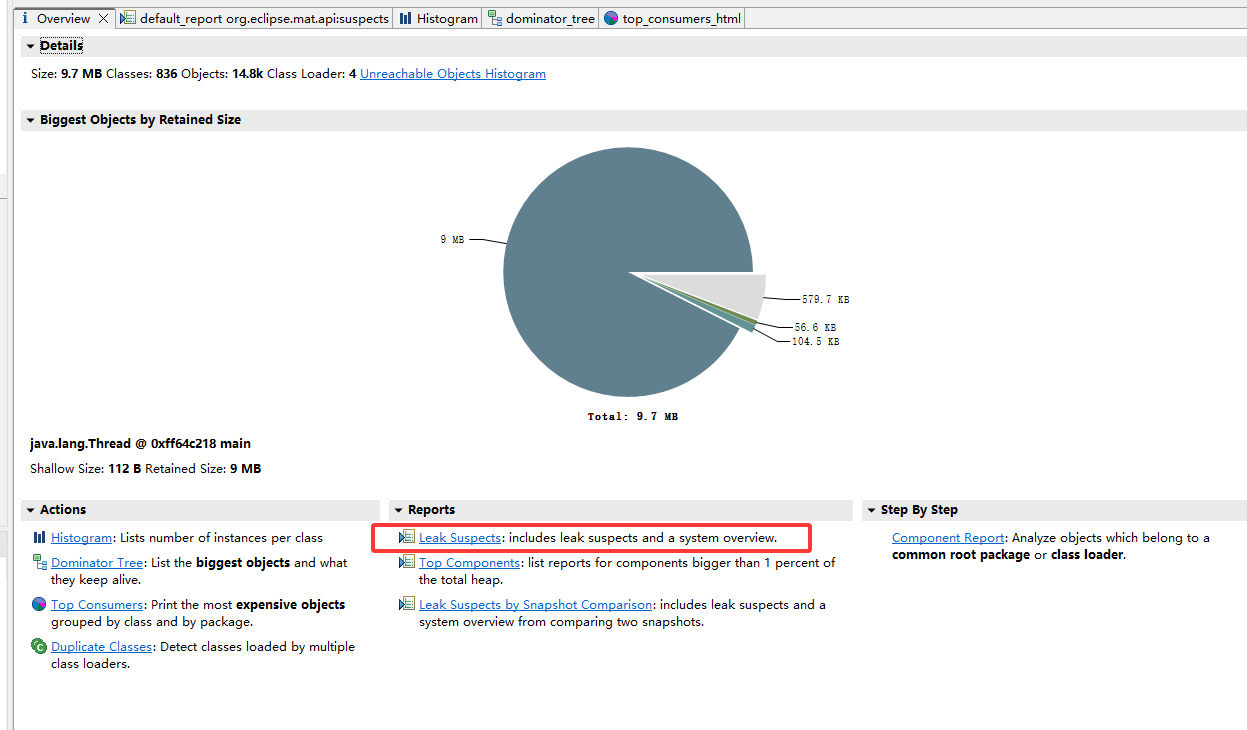Close the Overview tab
Viewport: 1247px width, 730px height.
(x=104, y=18)
